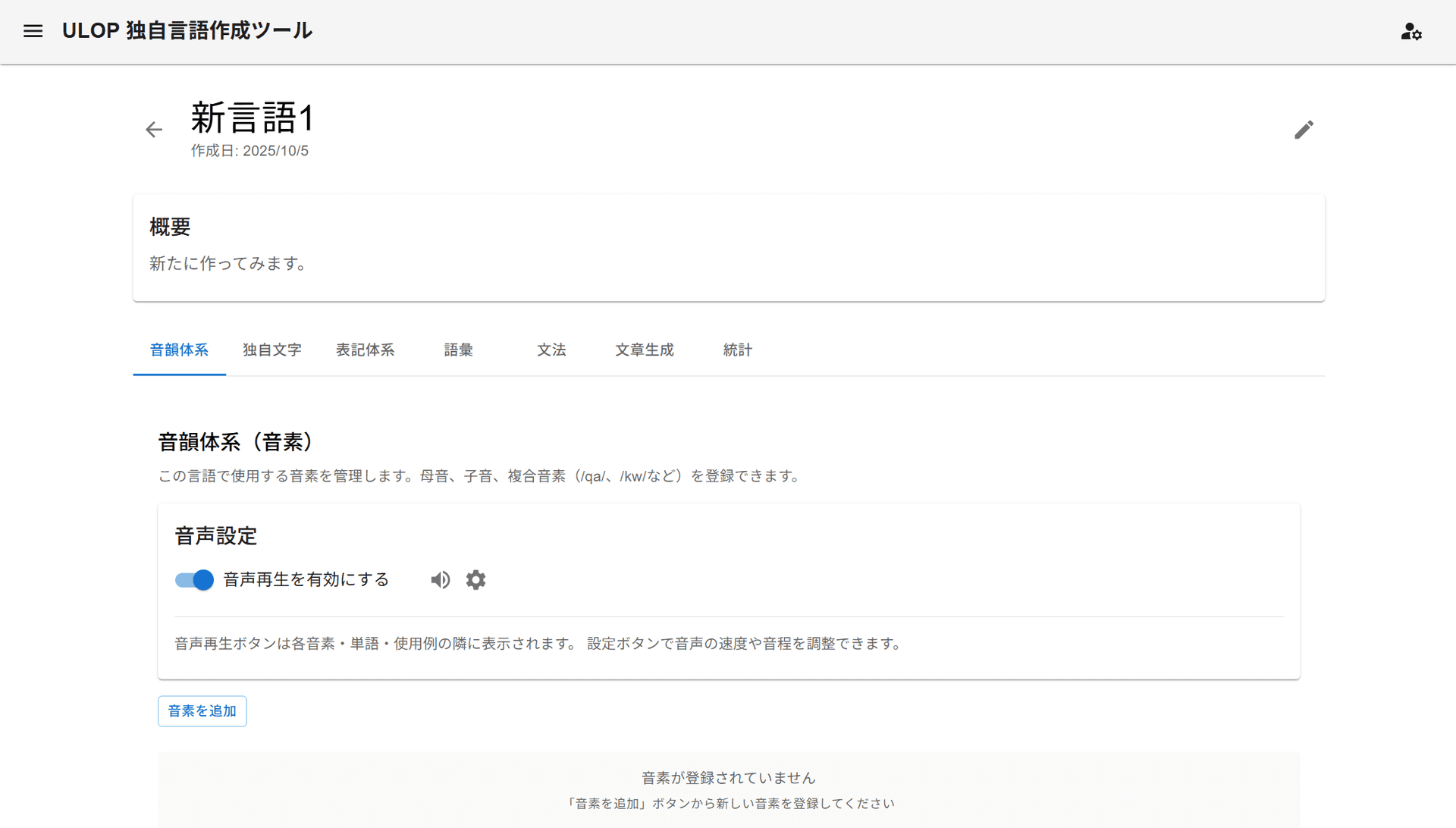Click the 音声再生を有効にする label text

306,580
